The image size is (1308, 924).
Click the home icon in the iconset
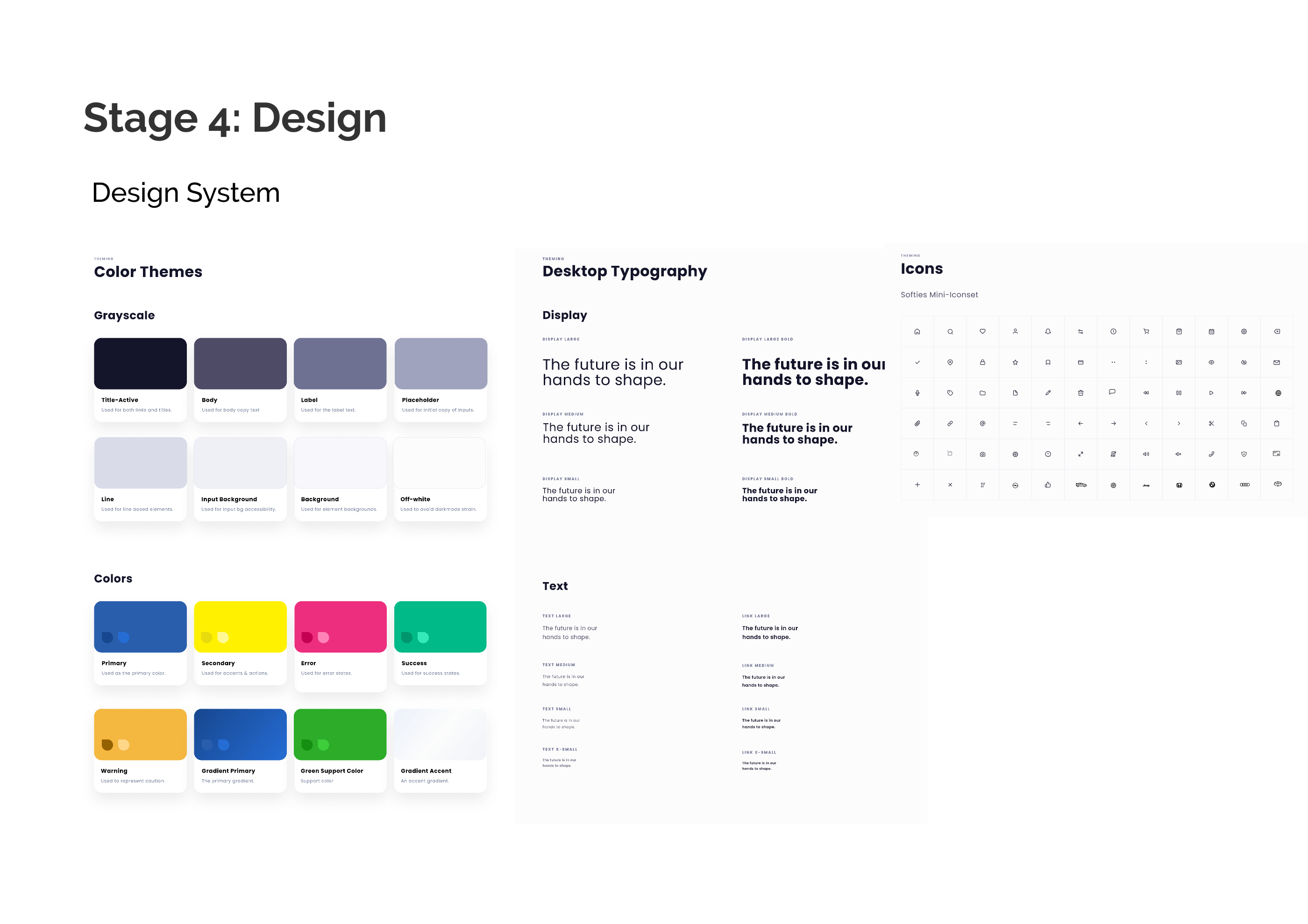[x=917, y=332]
